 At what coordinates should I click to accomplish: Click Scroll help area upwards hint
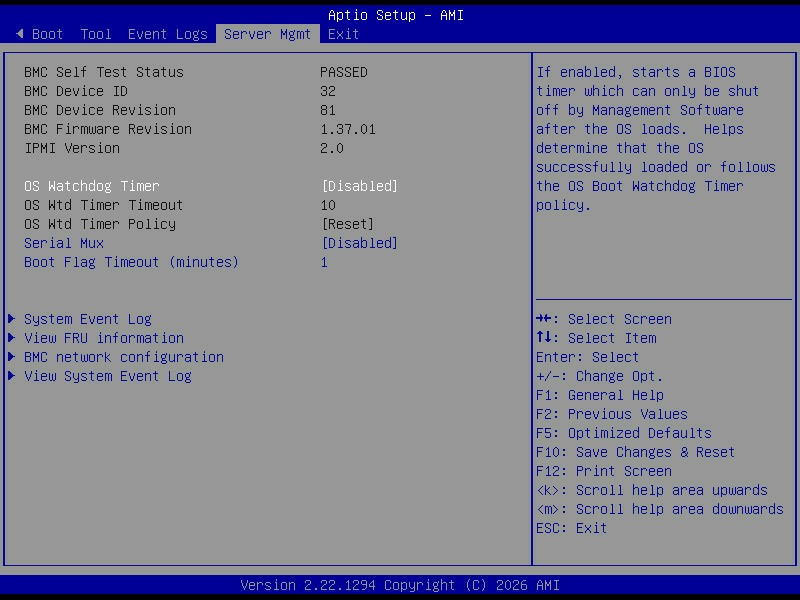[652, 490]
